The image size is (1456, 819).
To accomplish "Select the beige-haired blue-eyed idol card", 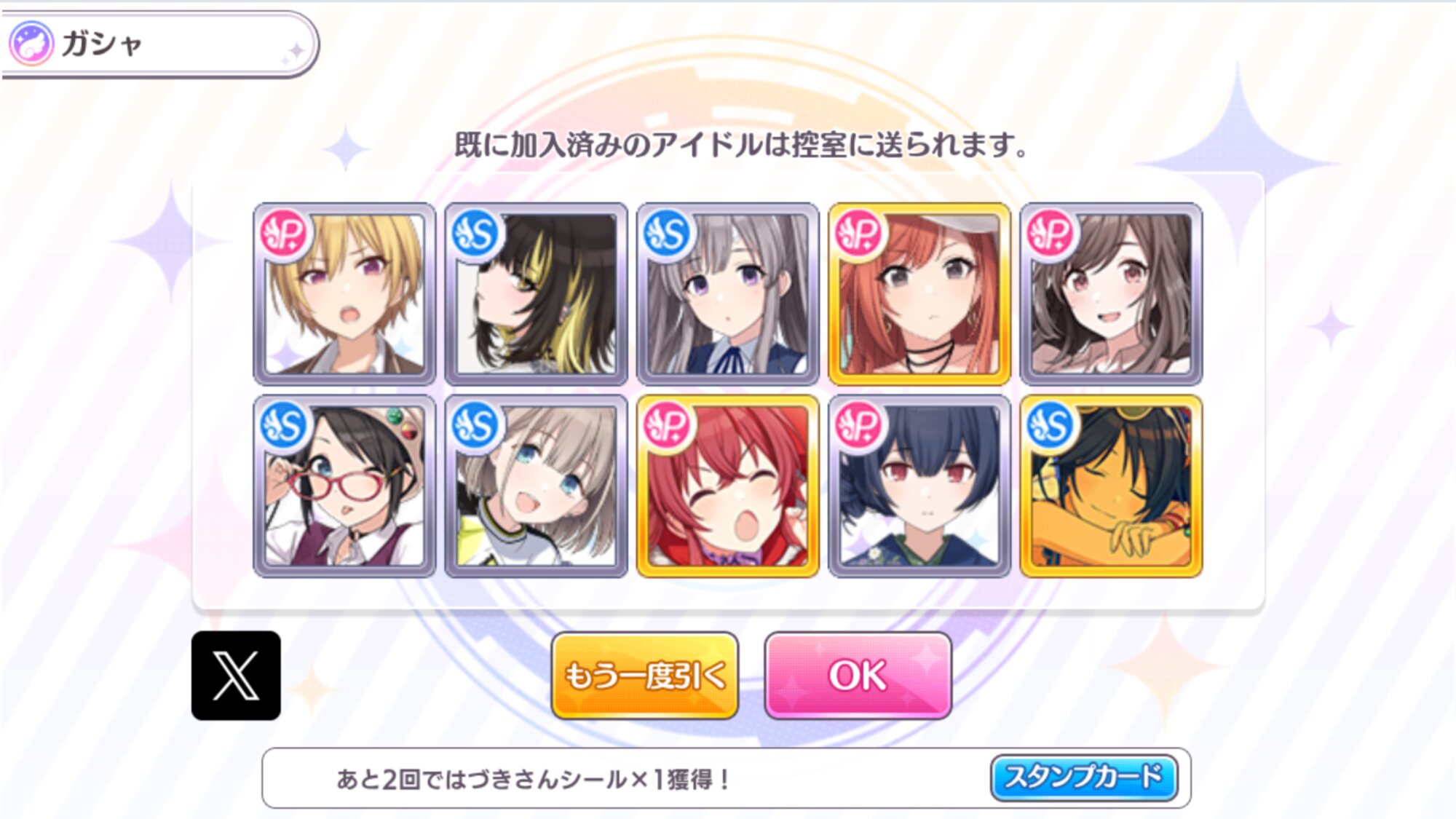I will click(x=536, y=486).
